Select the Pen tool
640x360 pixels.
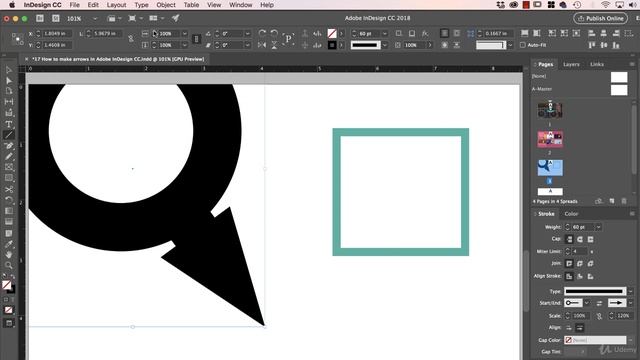9,146
